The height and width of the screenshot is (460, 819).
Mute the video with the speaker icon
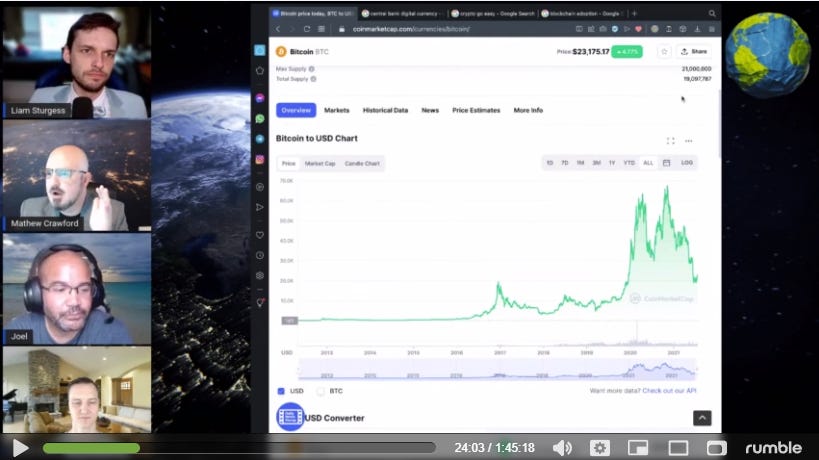coord(562,448)
